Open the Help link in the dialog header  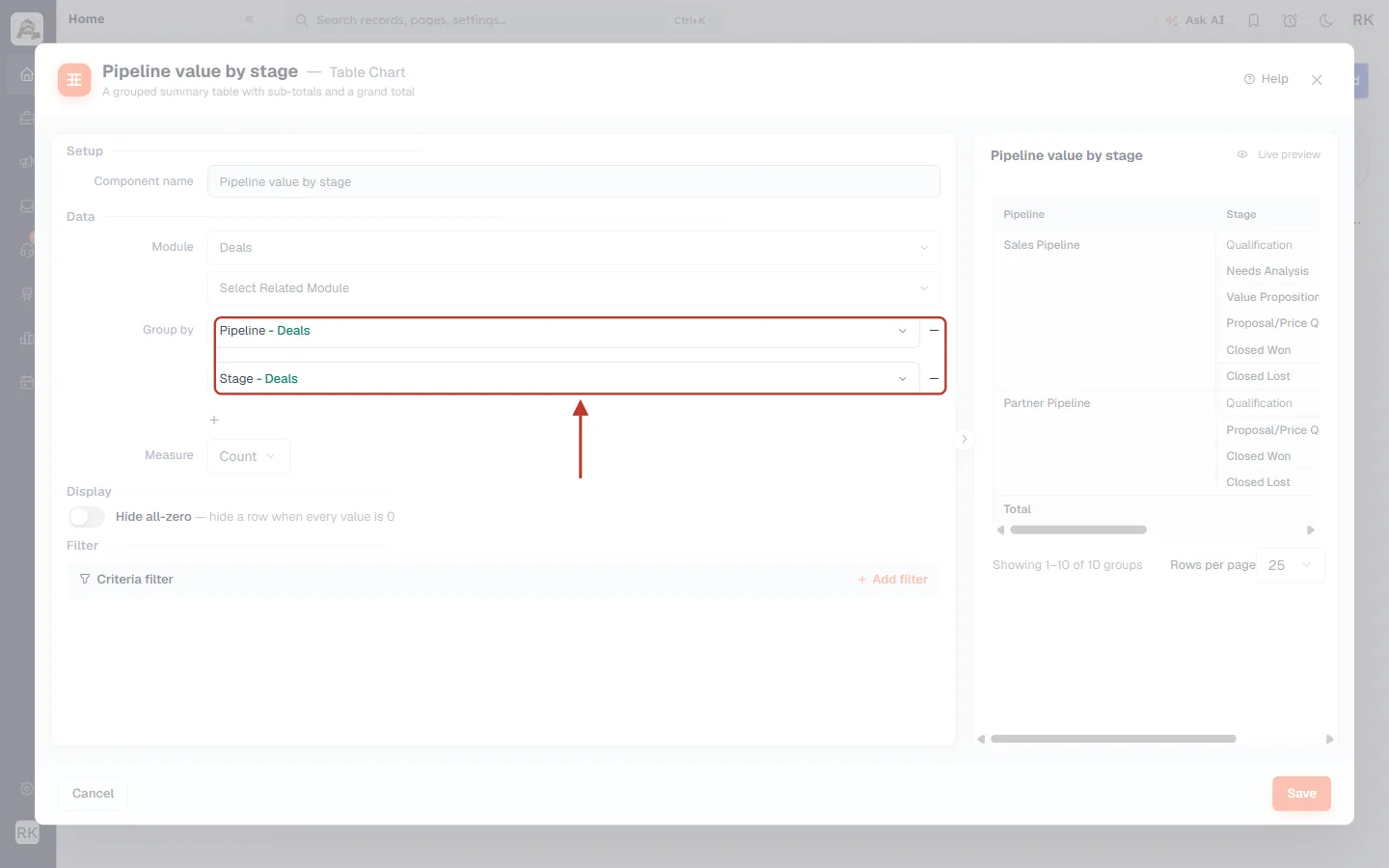pyautogui.click(x=1266, y=79)
